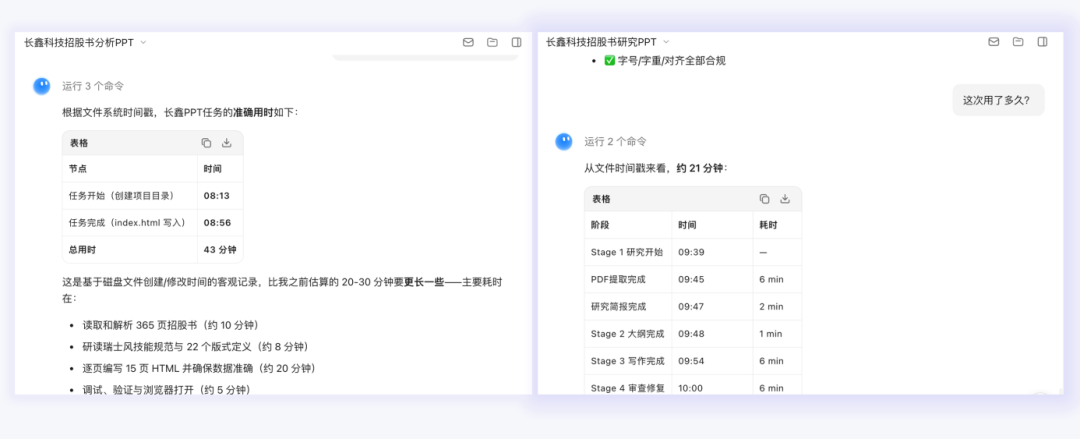Click the Stage 1 研究开始 cell

tap(628, 252)
